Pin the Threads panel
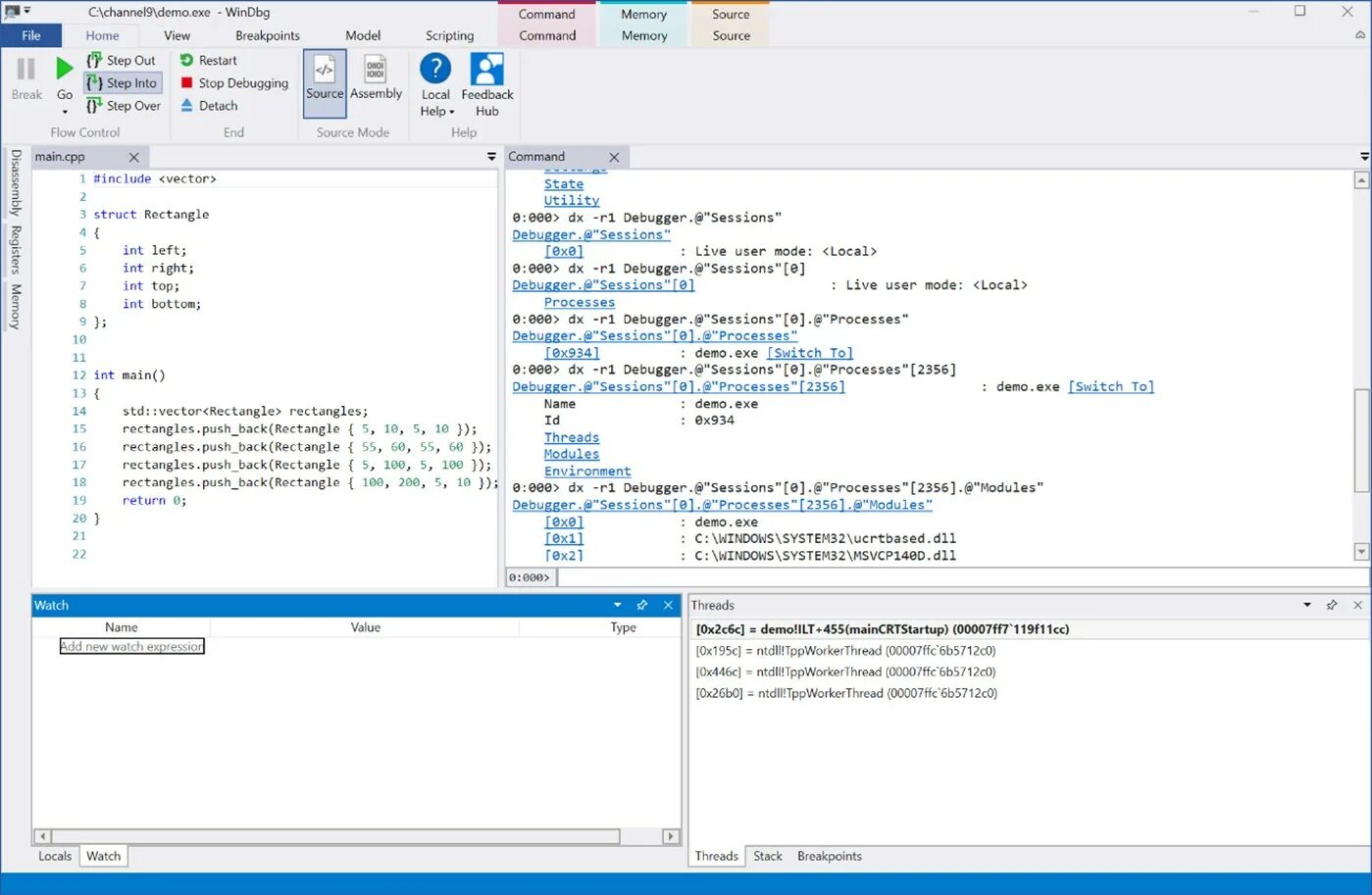This screenshot has width=1372, height=895. point(1332,605)
